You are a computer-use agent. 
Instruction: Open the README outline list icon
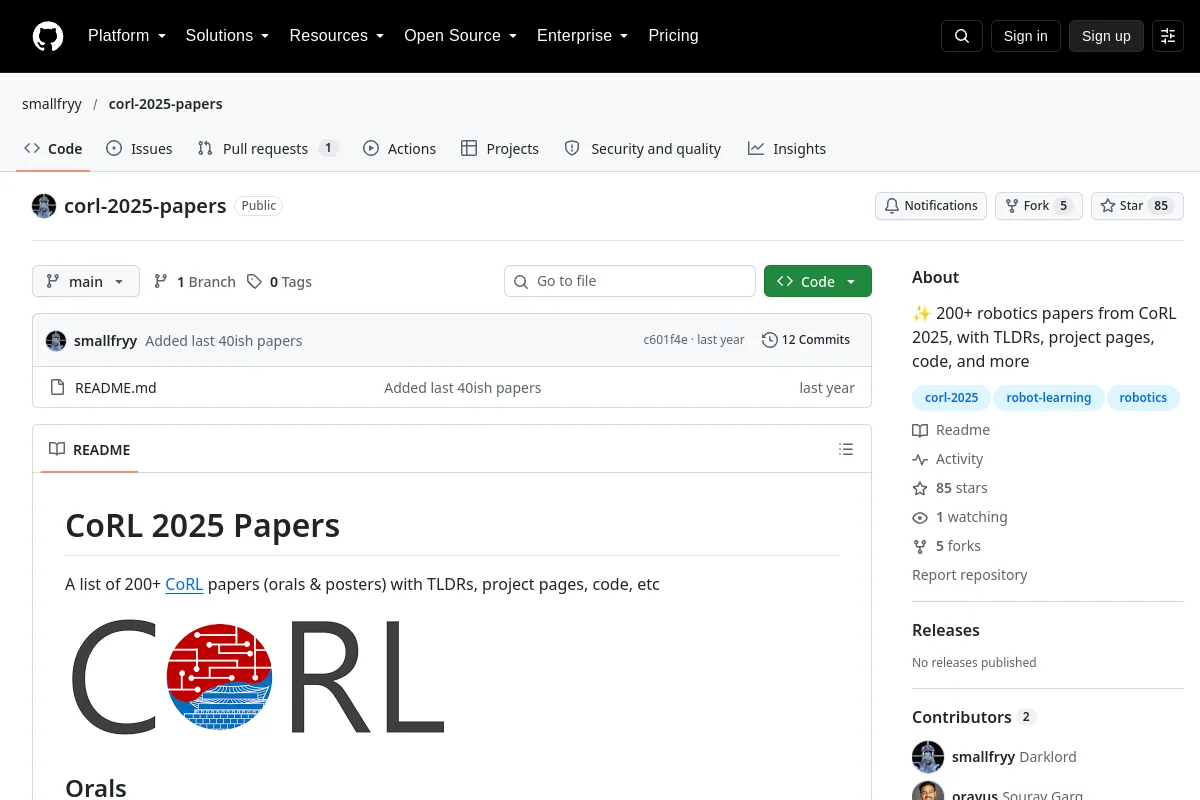pyautogui.click(x=846, y=449)
